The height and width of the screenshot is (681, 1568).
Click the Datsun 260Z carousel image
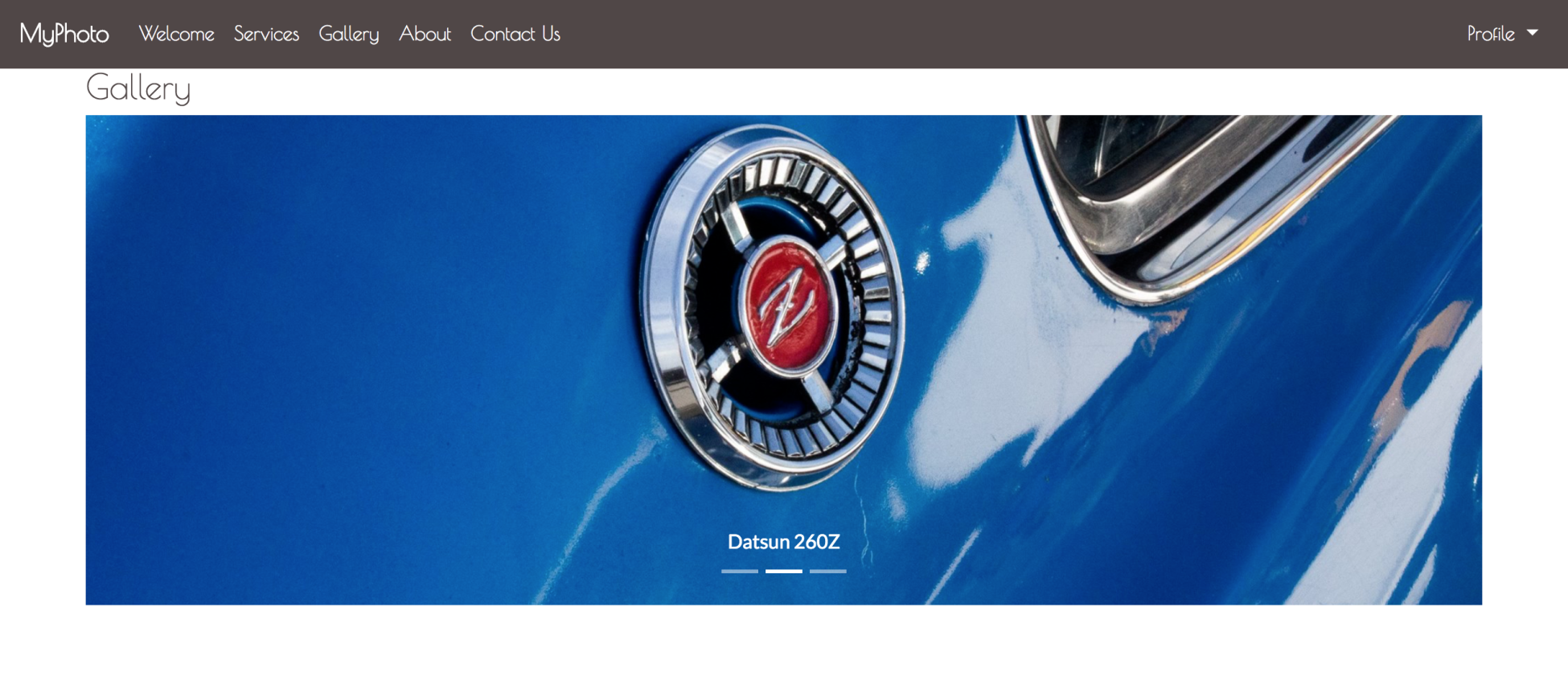(784, 359)
